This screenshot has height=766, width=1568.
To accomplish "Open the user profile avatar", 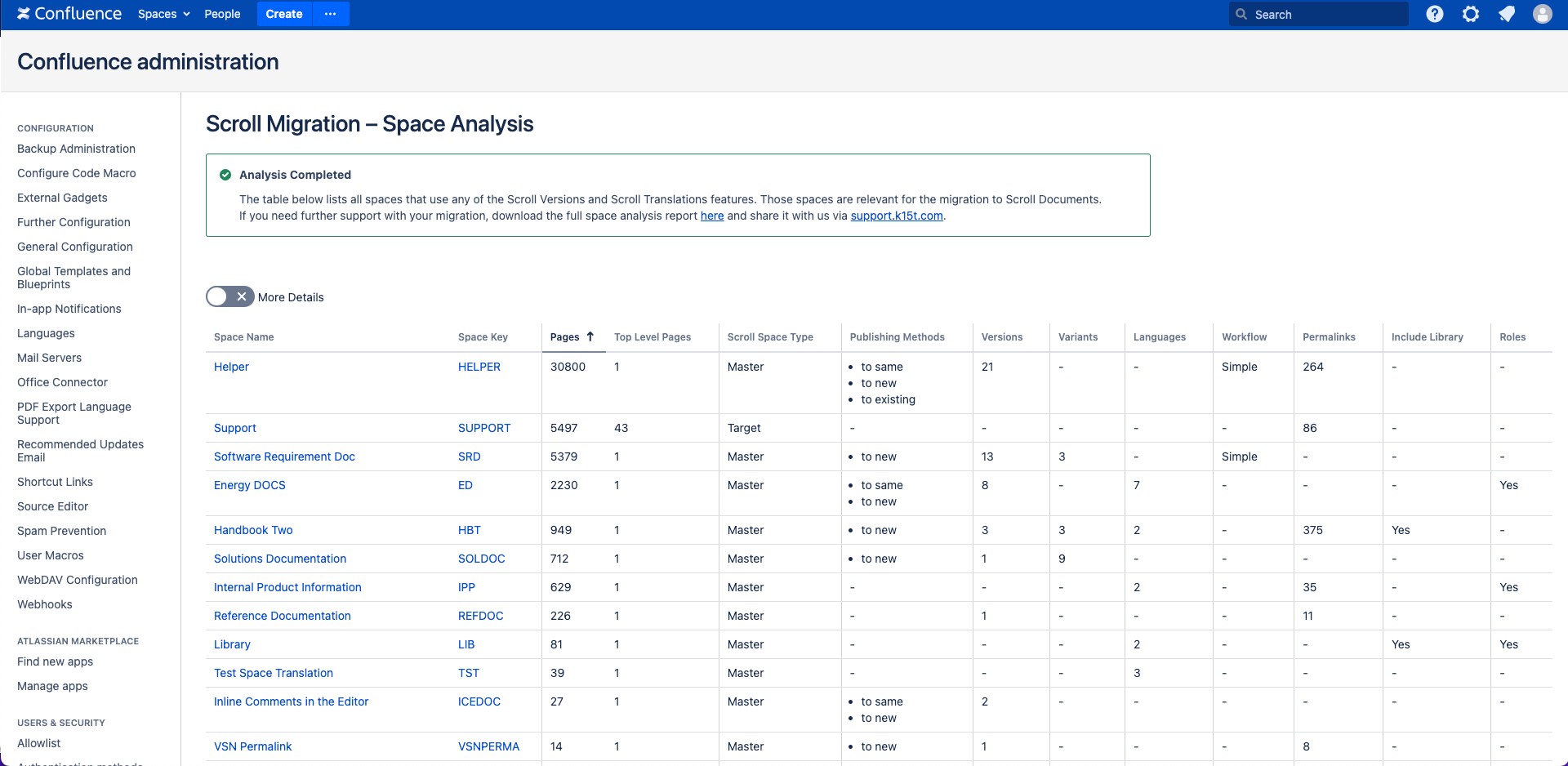I will click(x=1542, y=14).
